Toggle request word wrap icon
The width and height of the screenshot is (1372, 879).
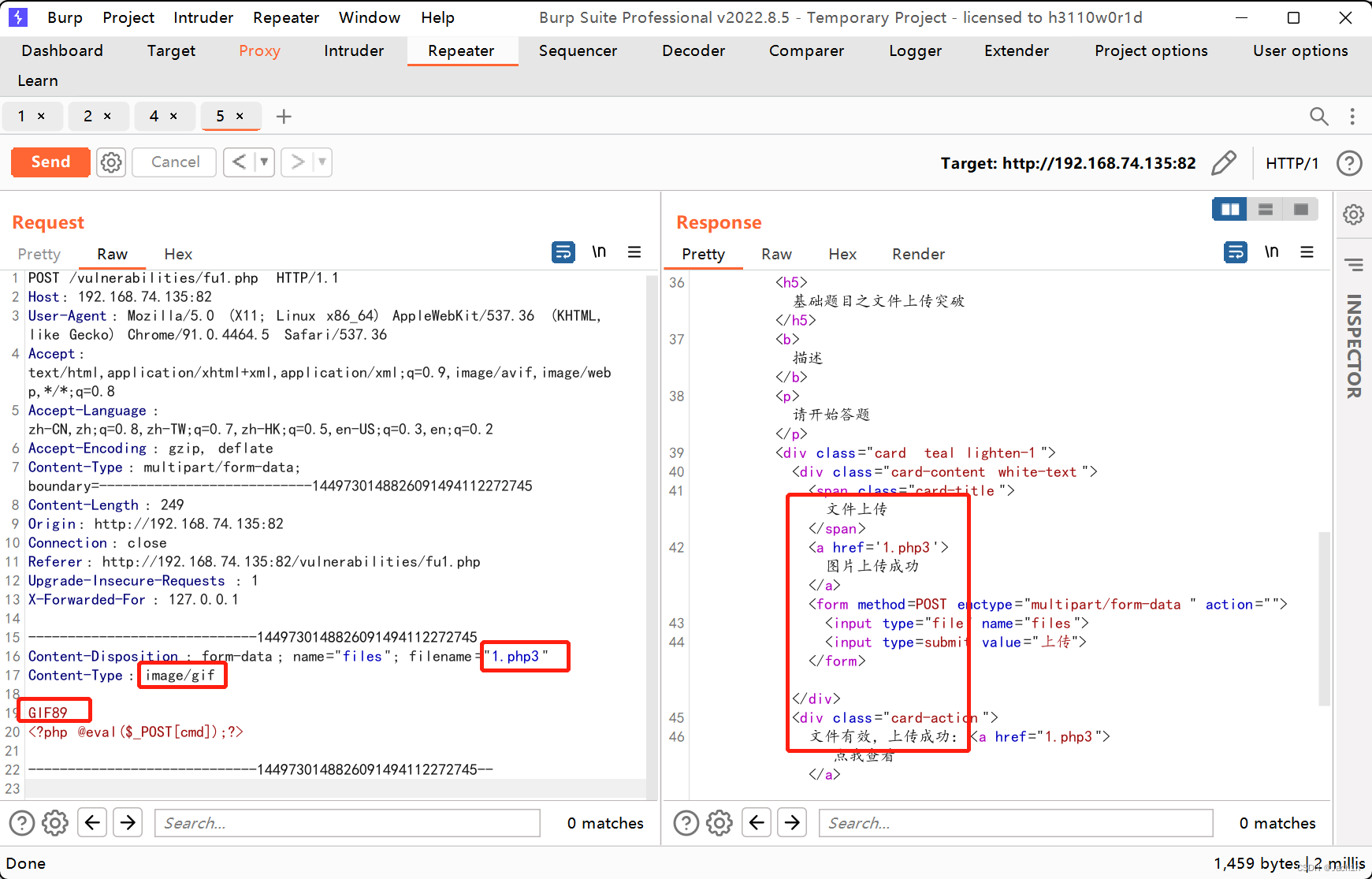563,252
